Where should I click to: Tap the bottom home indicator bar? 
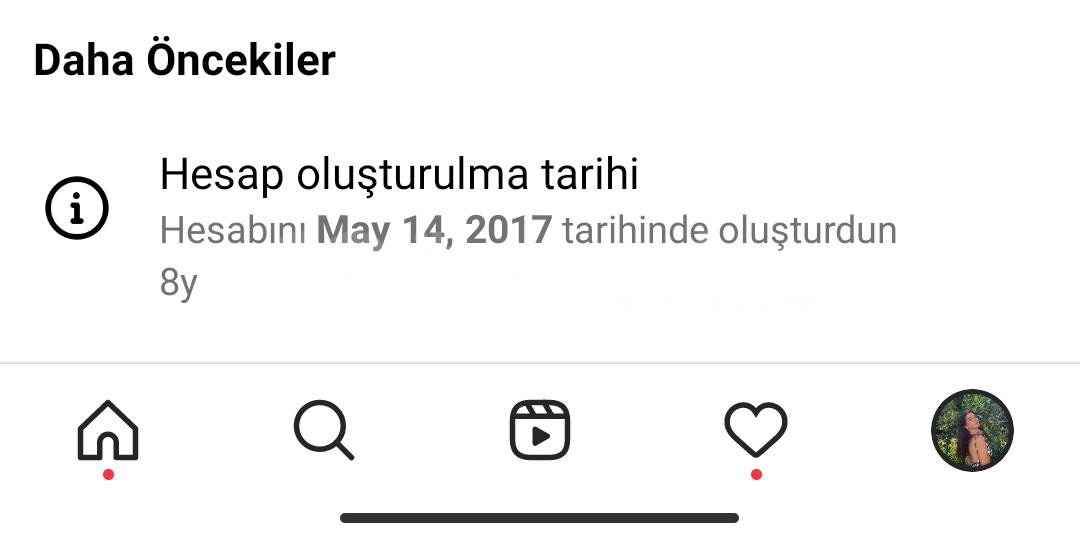tap(539, 518)
